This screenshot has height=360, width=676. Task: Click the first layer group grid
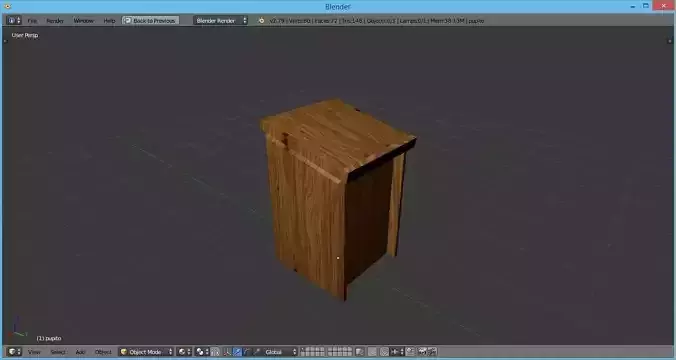313,352
